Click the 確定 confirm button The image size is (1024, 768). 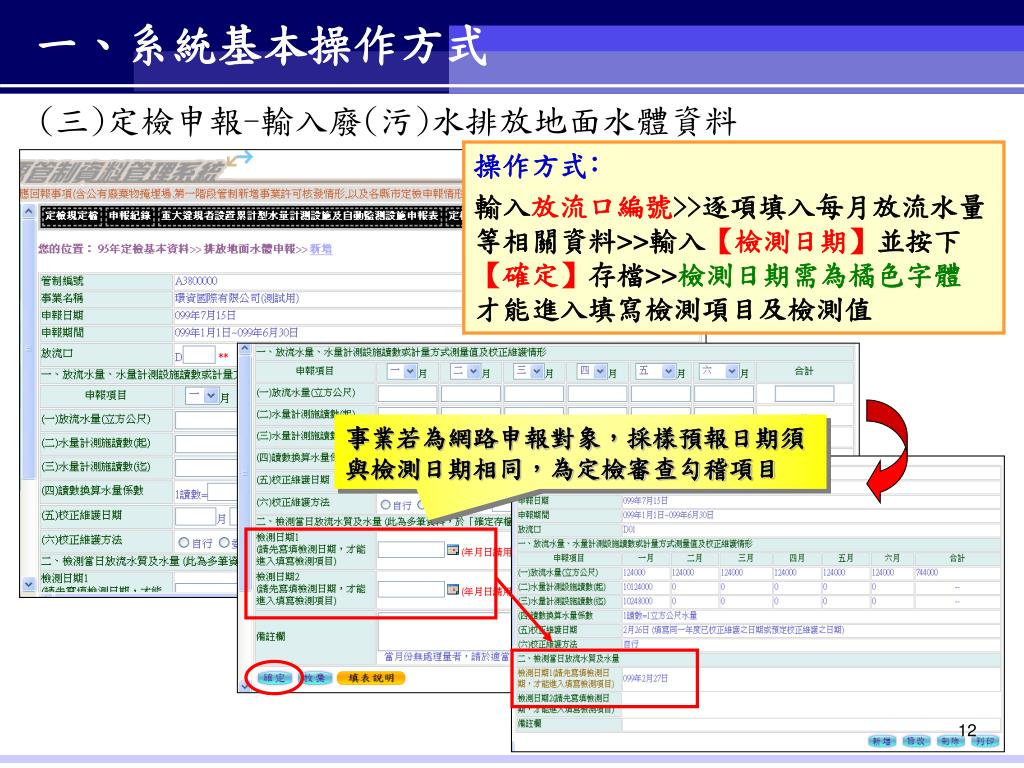pyautogui.click(x=274, y=678)
